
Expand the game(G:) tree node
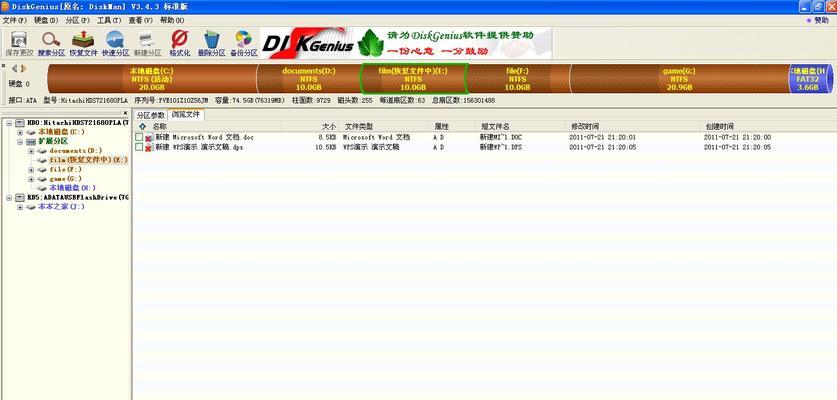tap(31, 179)
